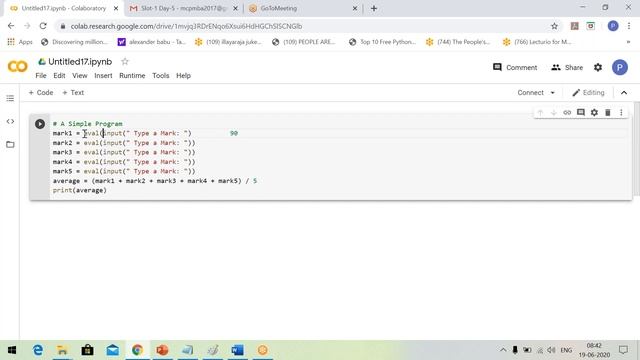Delete the cell with trash icon

point(608,113)
